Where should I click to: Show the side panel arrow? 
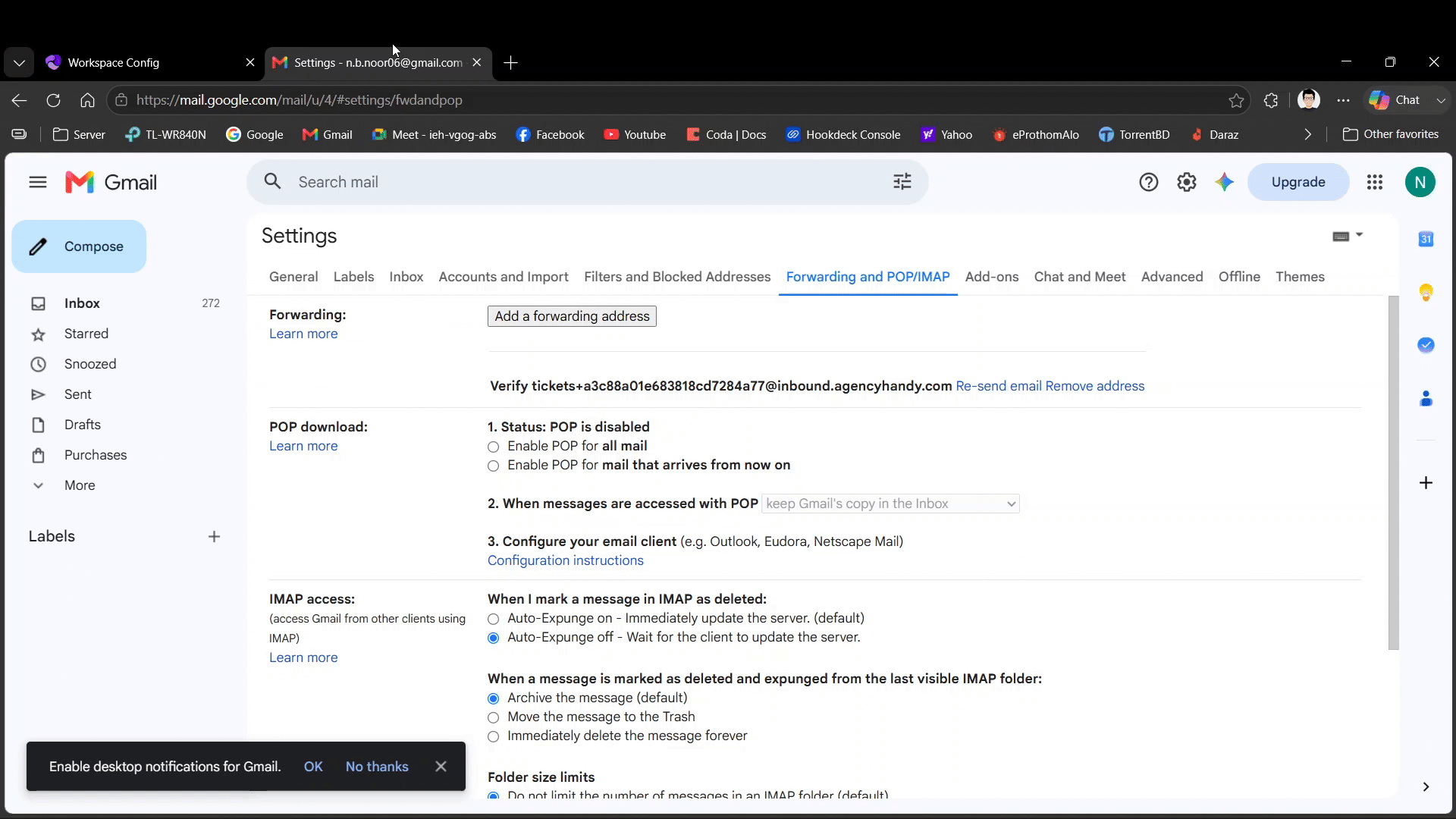[x=1426, y=787]
